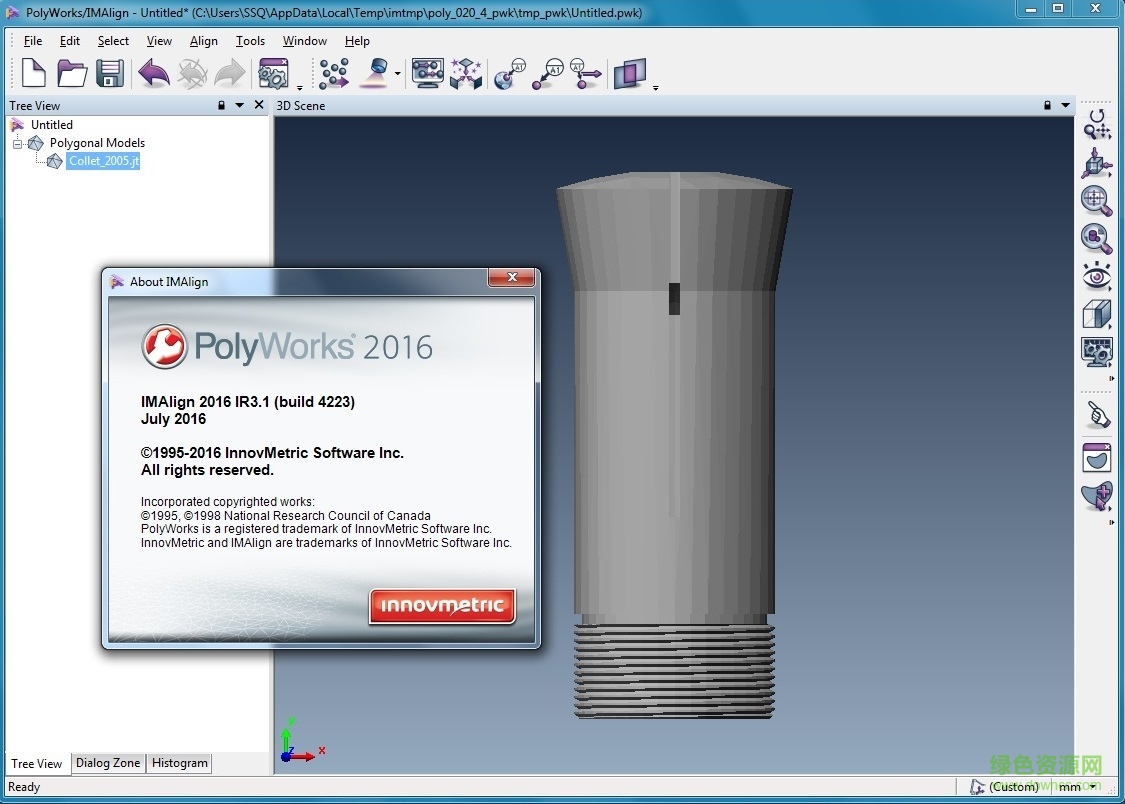This screenshot has width=1125, height=804.
Task: Collapse the Polygonal Models tree node
Action: pos(17,143)
